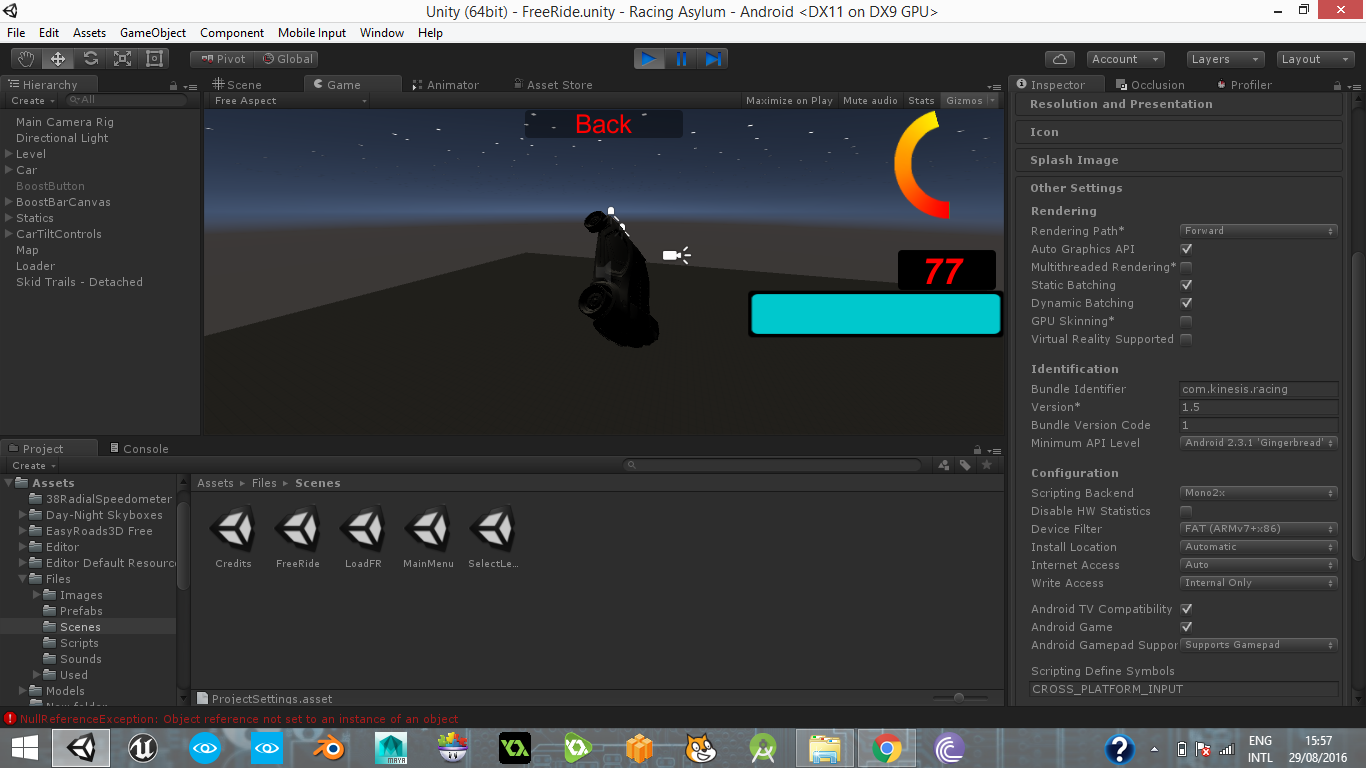Toggle the Auto Graphics API checkbox

(x=1186, y=249)
